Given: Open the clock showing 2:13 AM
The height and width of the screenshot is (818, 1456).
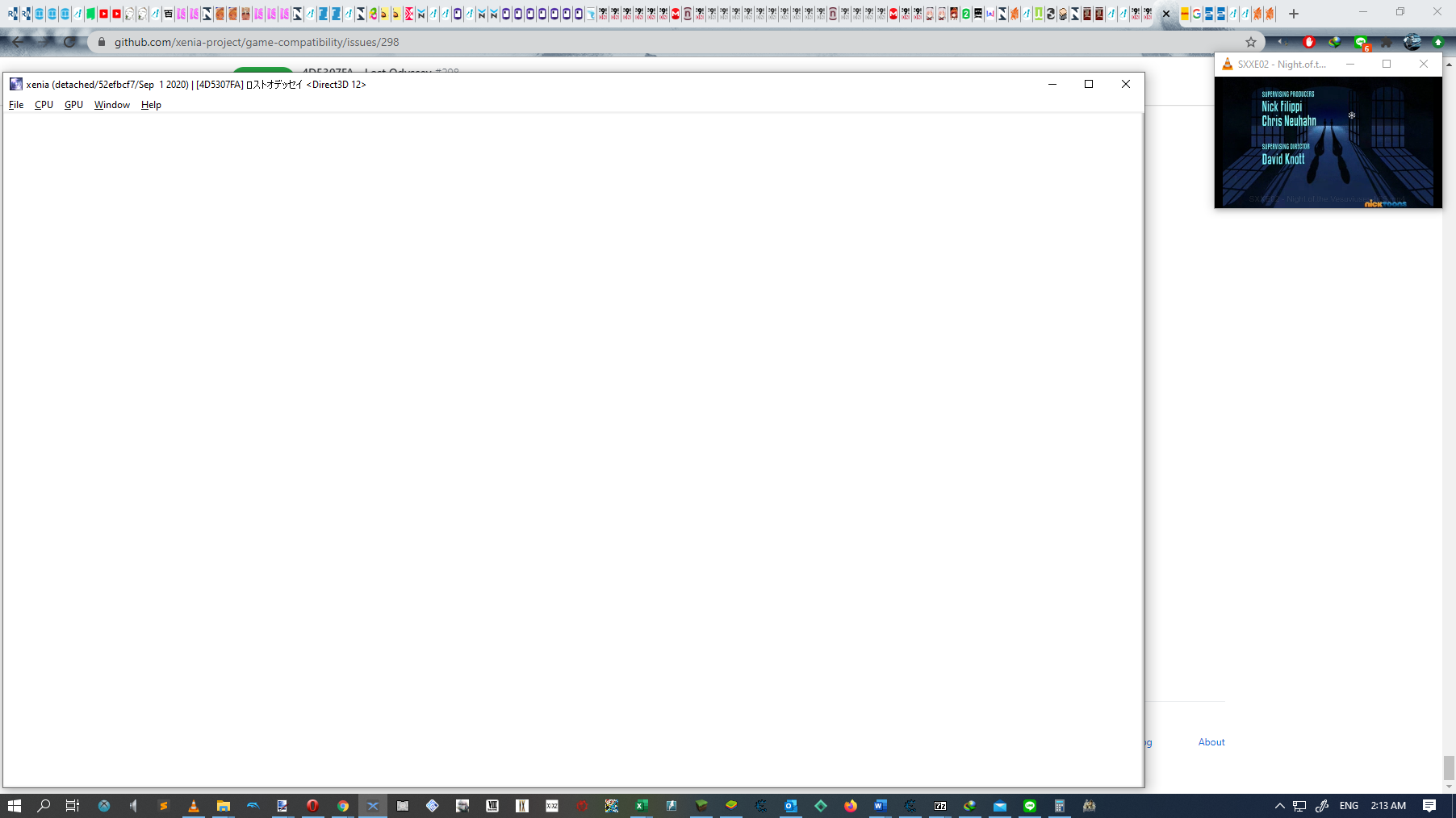Looking at the screenshot, I should click(x=1388, y=806).
